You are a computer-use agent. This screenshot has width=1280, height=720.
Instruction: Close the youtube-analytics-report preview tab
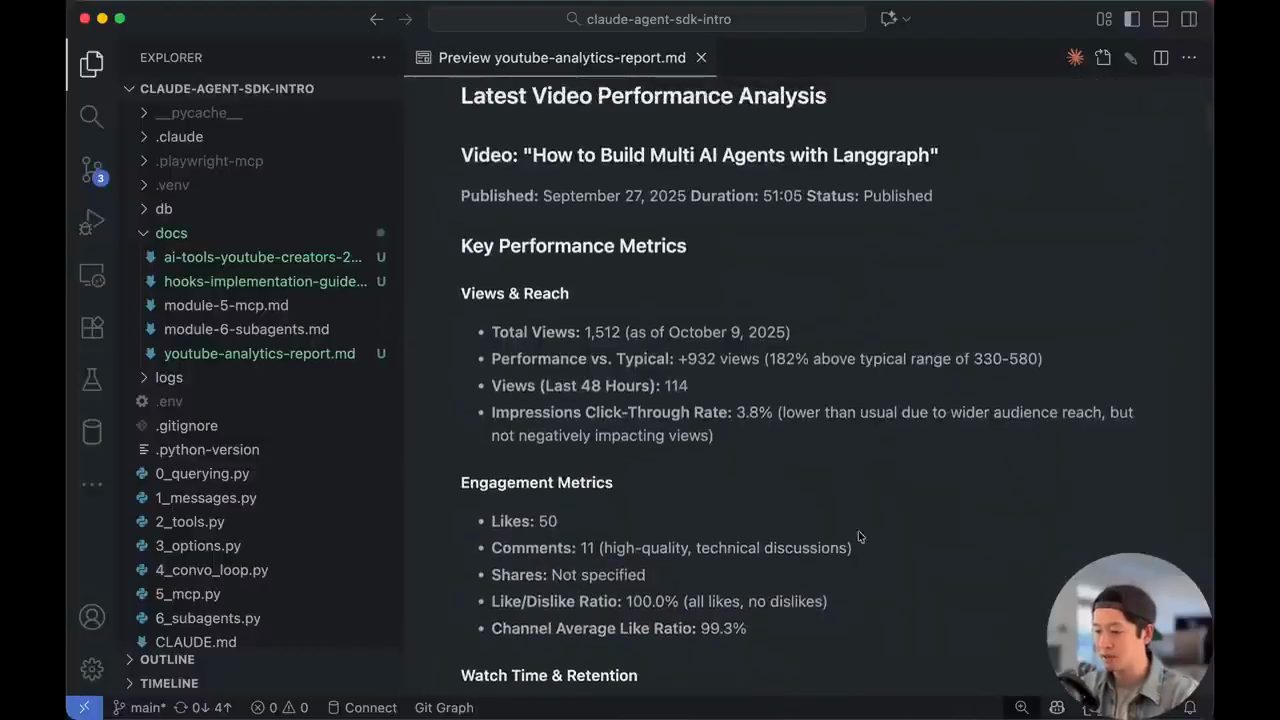pos(701,58)
